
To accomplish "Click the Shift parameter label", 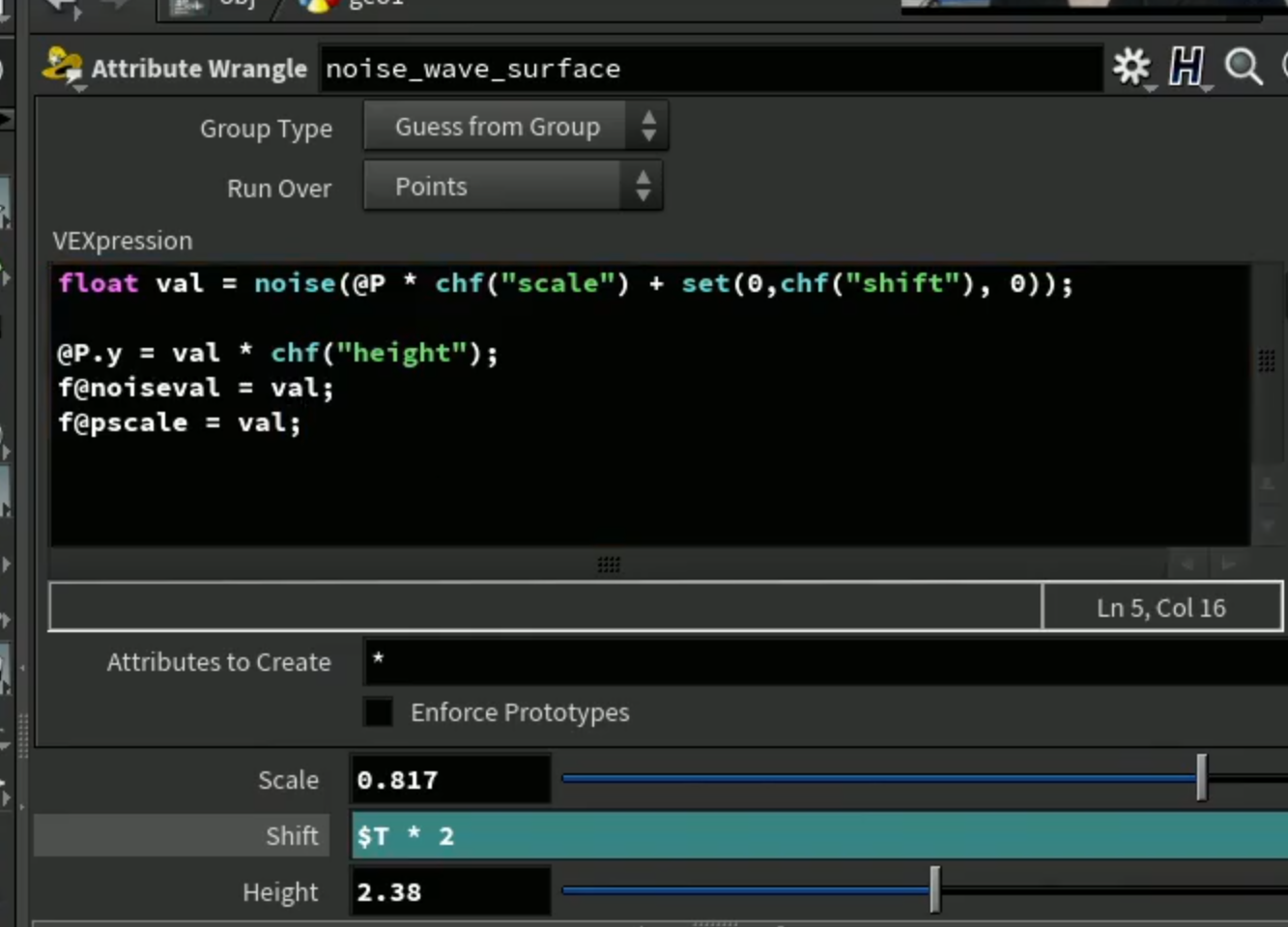I will tap(292, 835).
